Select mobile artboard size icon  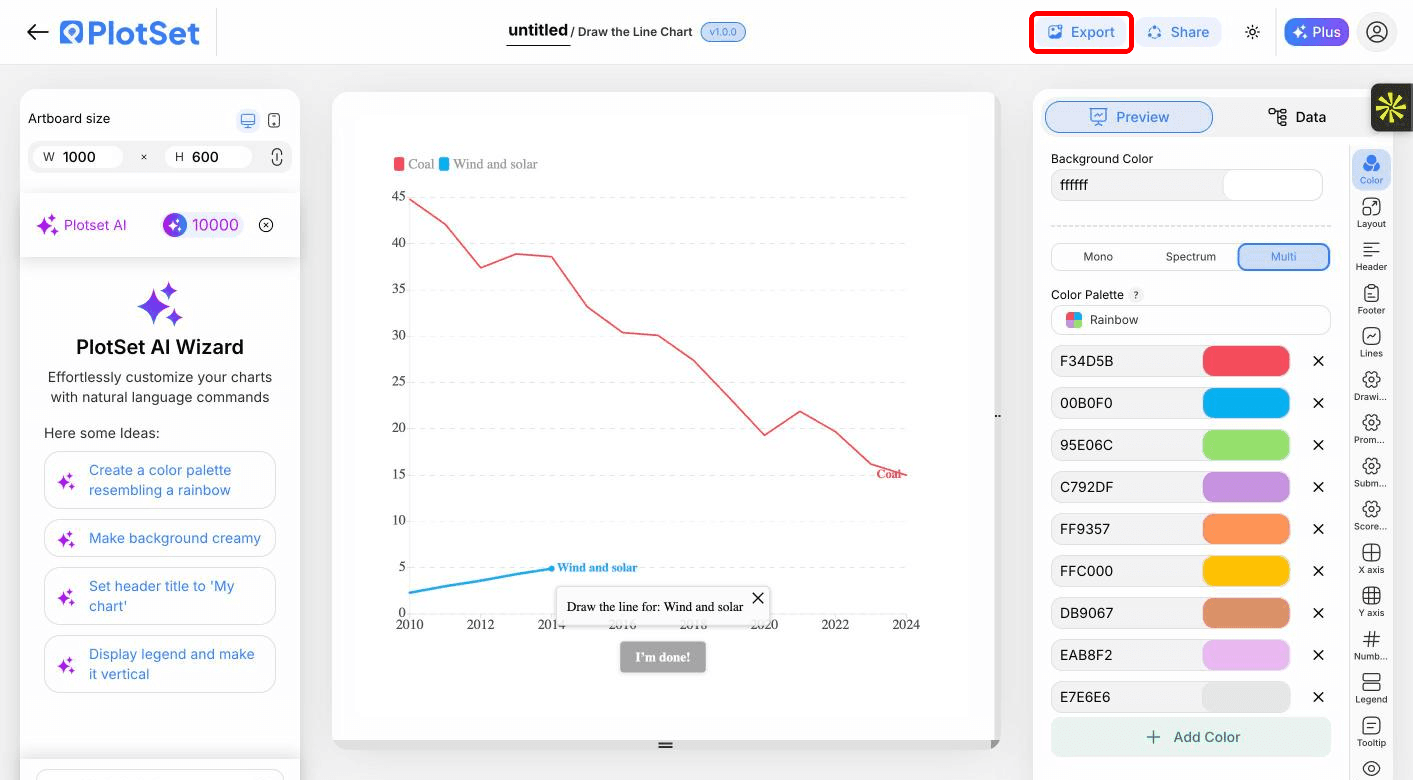[x=274, y=120]
